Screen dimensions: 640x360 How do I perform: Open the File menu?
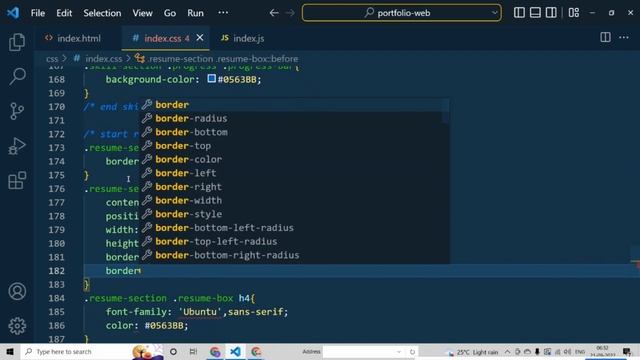(38, 13)
